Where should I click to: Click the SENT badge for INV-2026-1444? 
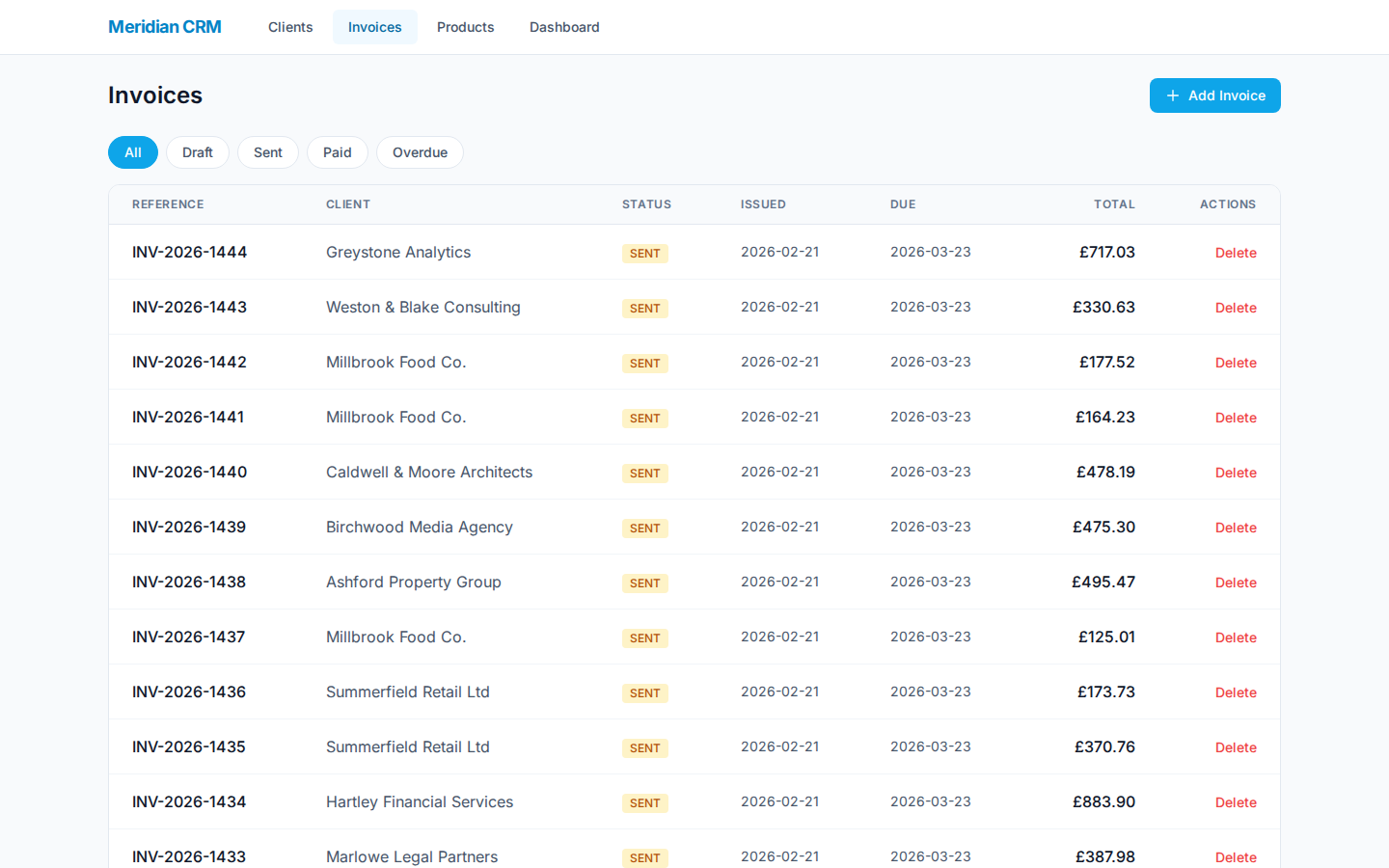click(645, 254)
